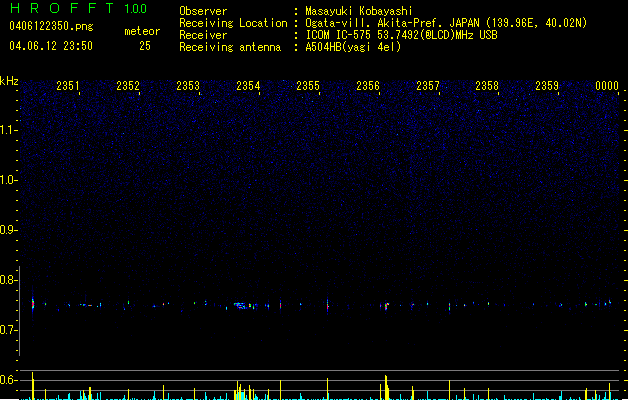Click the Receiving antenna label
Image resolution: width=629 pixels, height=400 pixels.
pyautogui.click(x=230, y=47)
